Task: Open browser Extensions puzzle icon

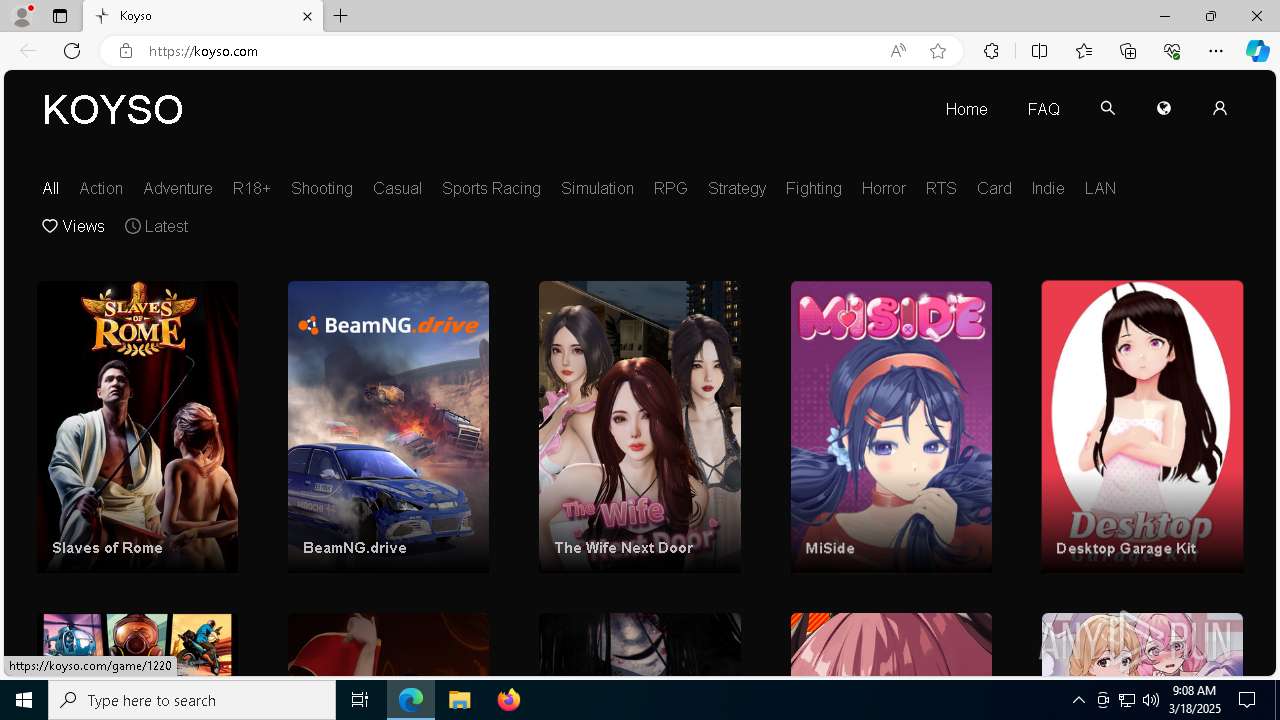Action: pos(991,51)
